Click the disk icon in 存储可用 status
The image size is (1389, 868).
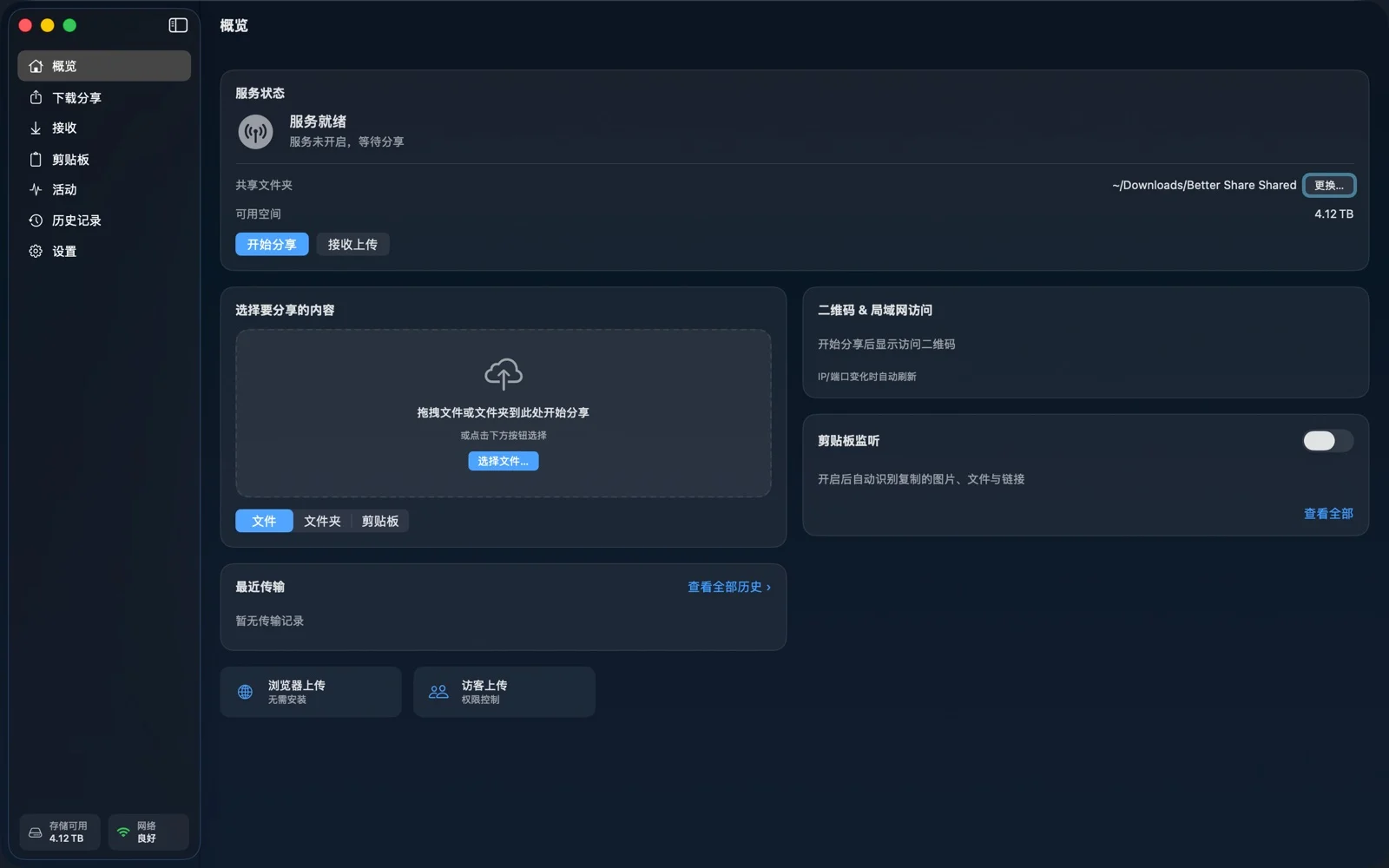[x=36, y=832]
